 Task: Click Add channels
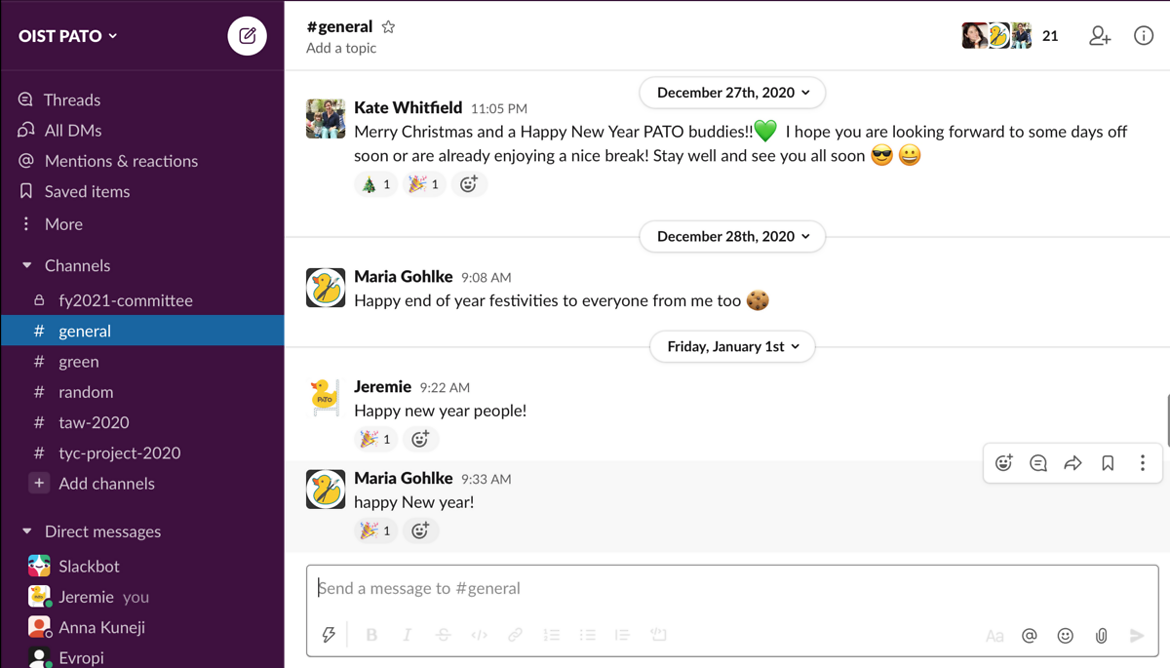click(x=106, y=484)
